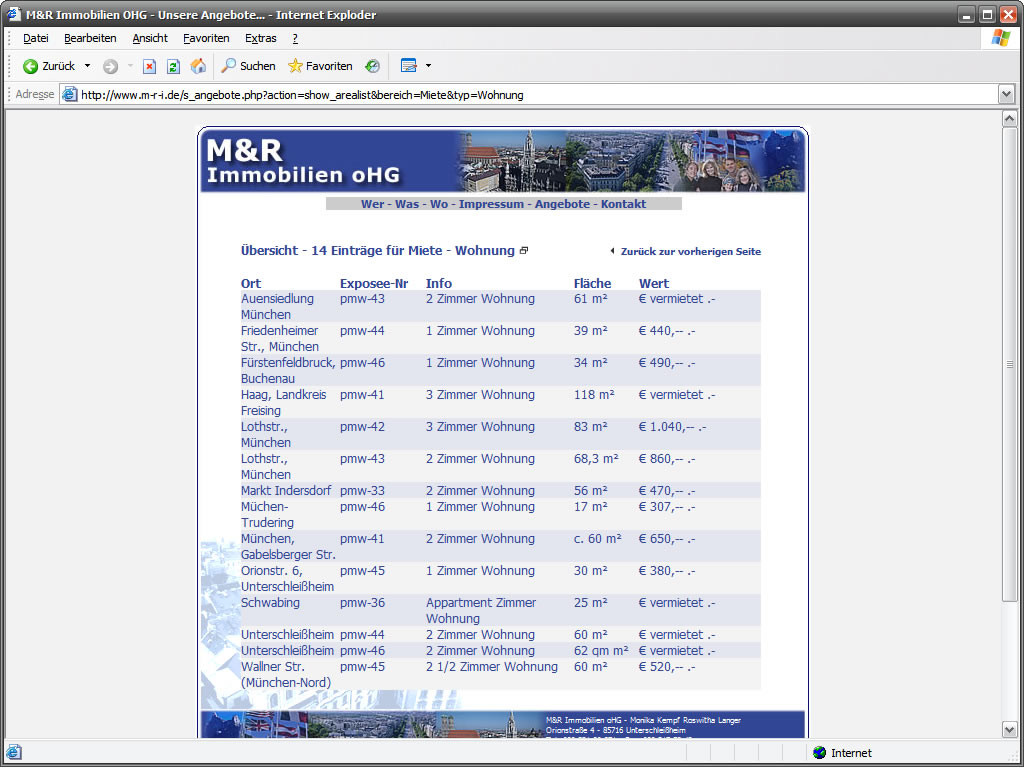Click the new-window icon beside Wohnung heading
This screenshot has height=768, width=1024.
pyautogui.click(x=524, y=251)
